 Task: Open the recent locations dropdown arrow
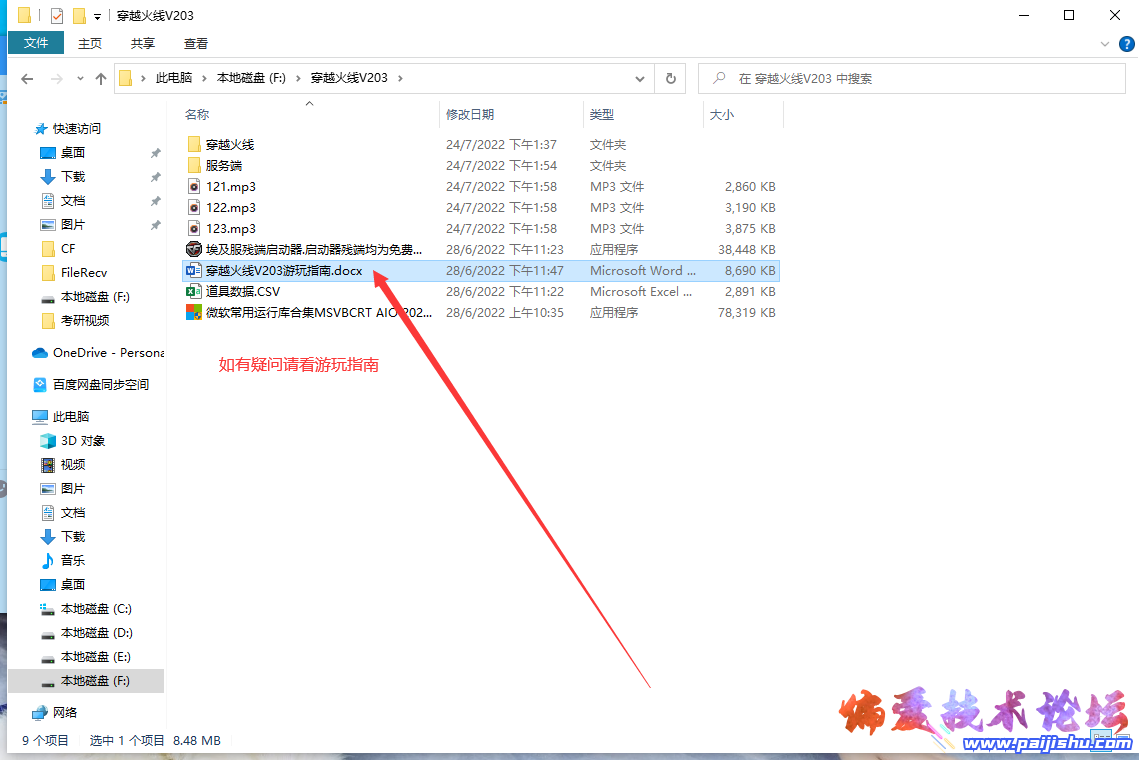pos(80,79)
